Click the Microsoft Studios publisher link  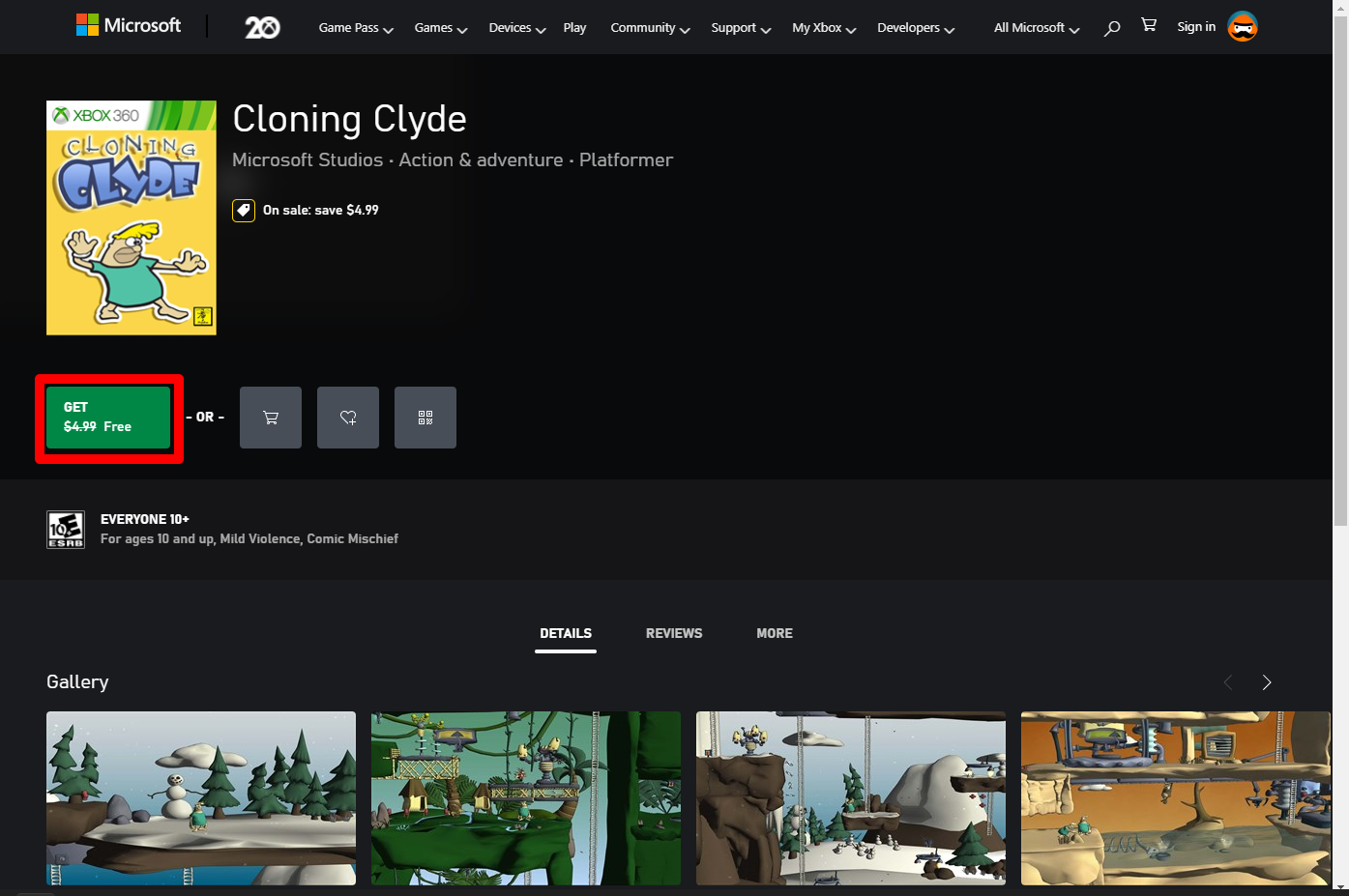point(308,160)
